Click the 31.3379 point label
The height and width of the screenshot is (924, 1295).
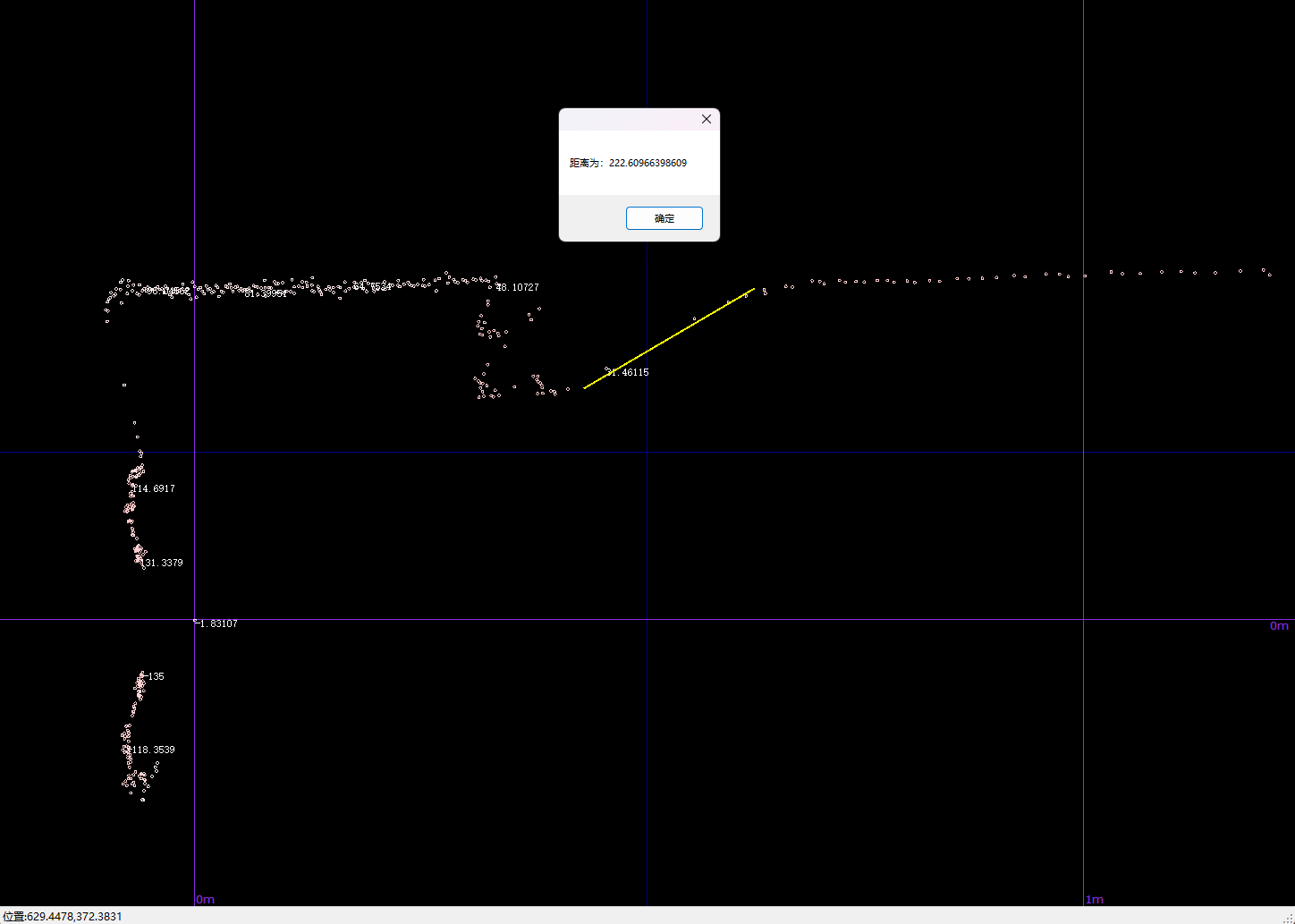click(163, 563)
